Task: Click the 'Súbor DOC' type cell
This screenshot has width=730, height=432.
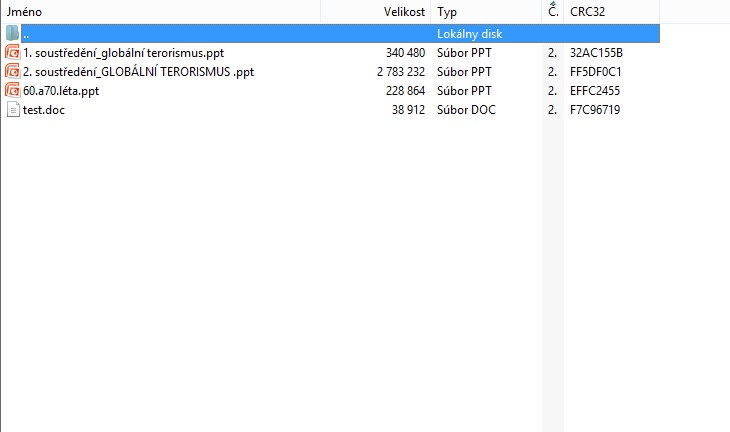Action: tap(466, 110)
